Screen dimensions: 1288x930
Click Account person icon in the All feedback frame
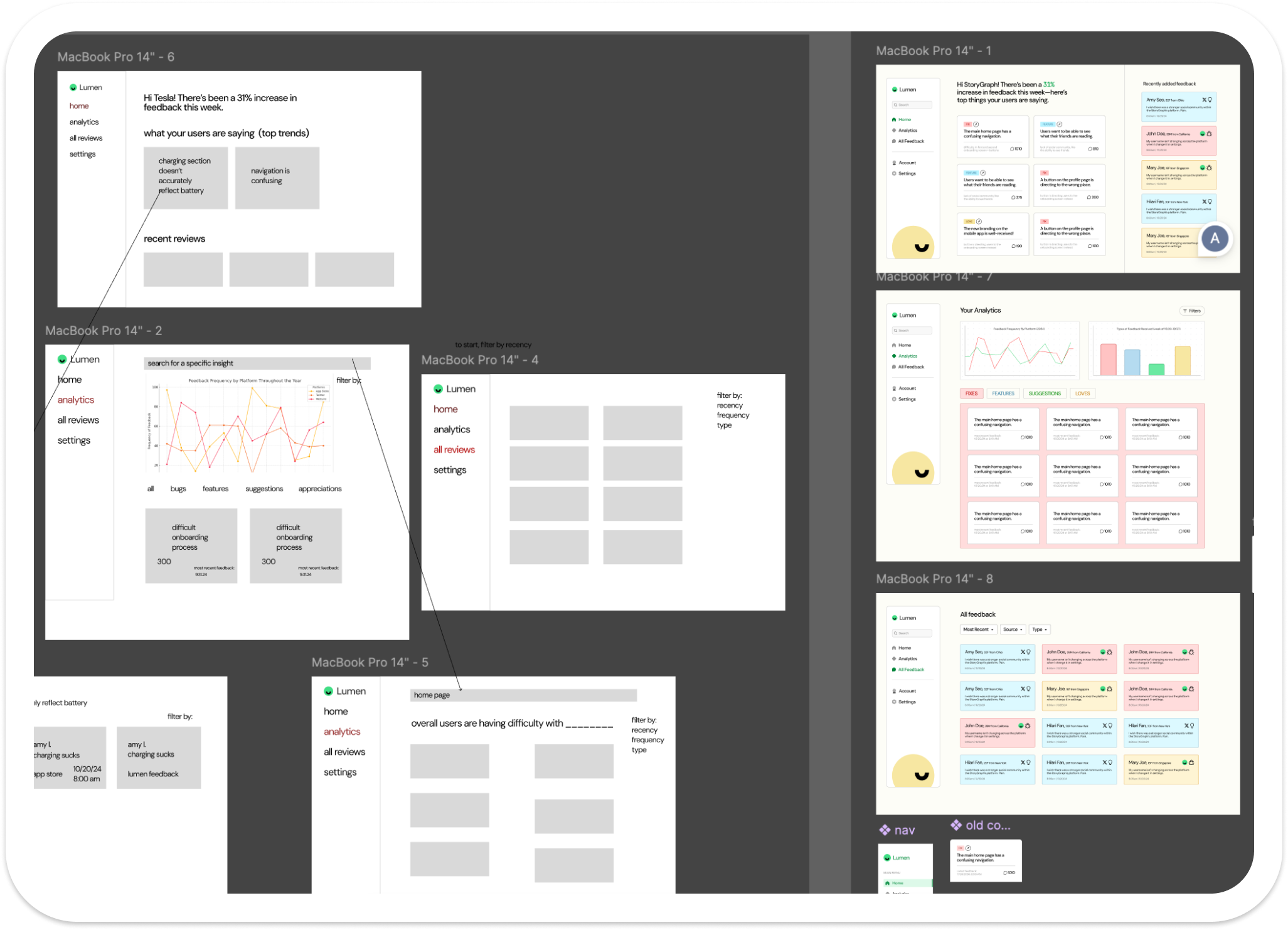tap(894, 691)
